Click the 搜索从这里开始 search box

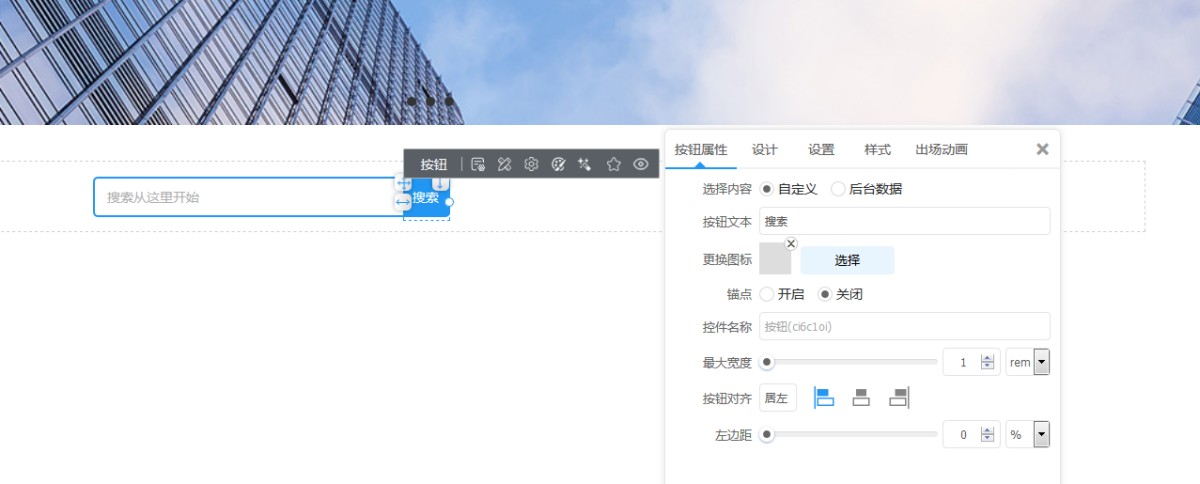(249, 197)
